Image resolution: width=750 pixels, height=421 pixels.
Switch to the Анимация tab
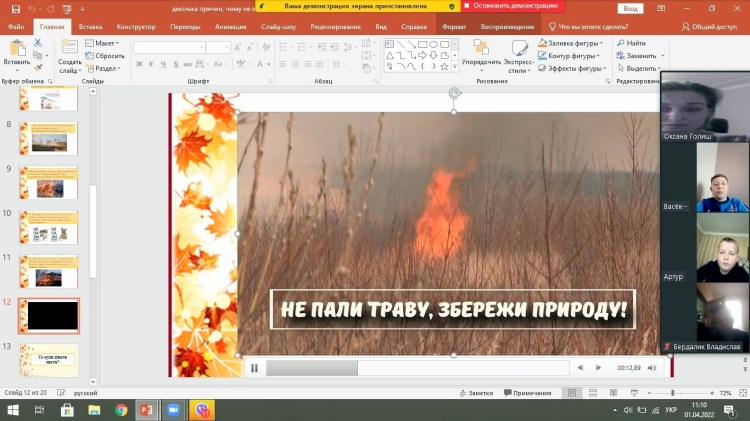[x=231, y=27]
